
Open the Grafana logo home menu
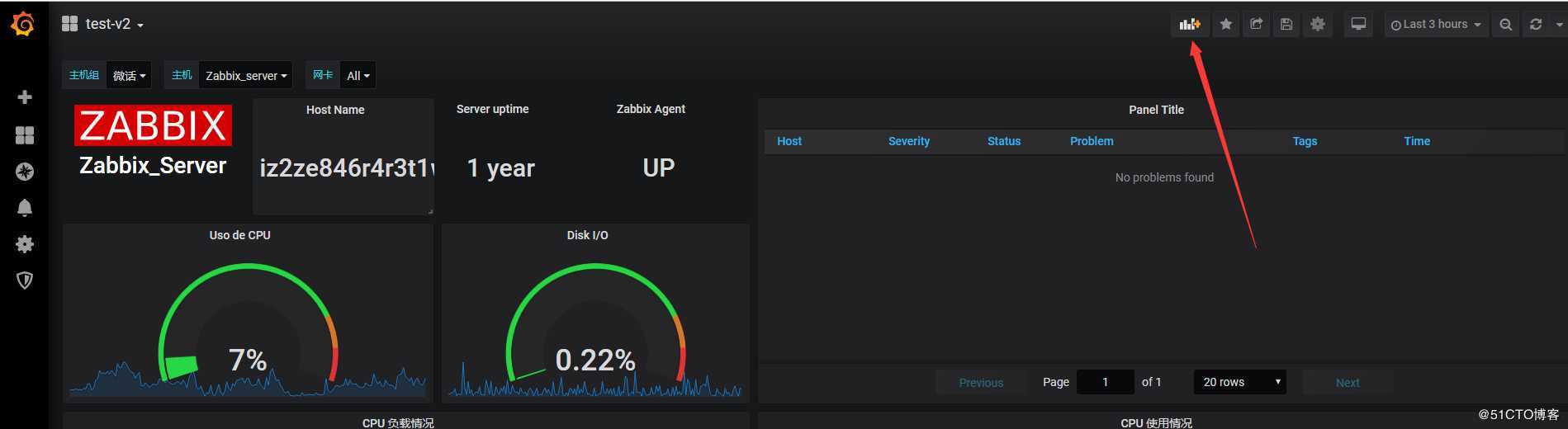(23, 25)
